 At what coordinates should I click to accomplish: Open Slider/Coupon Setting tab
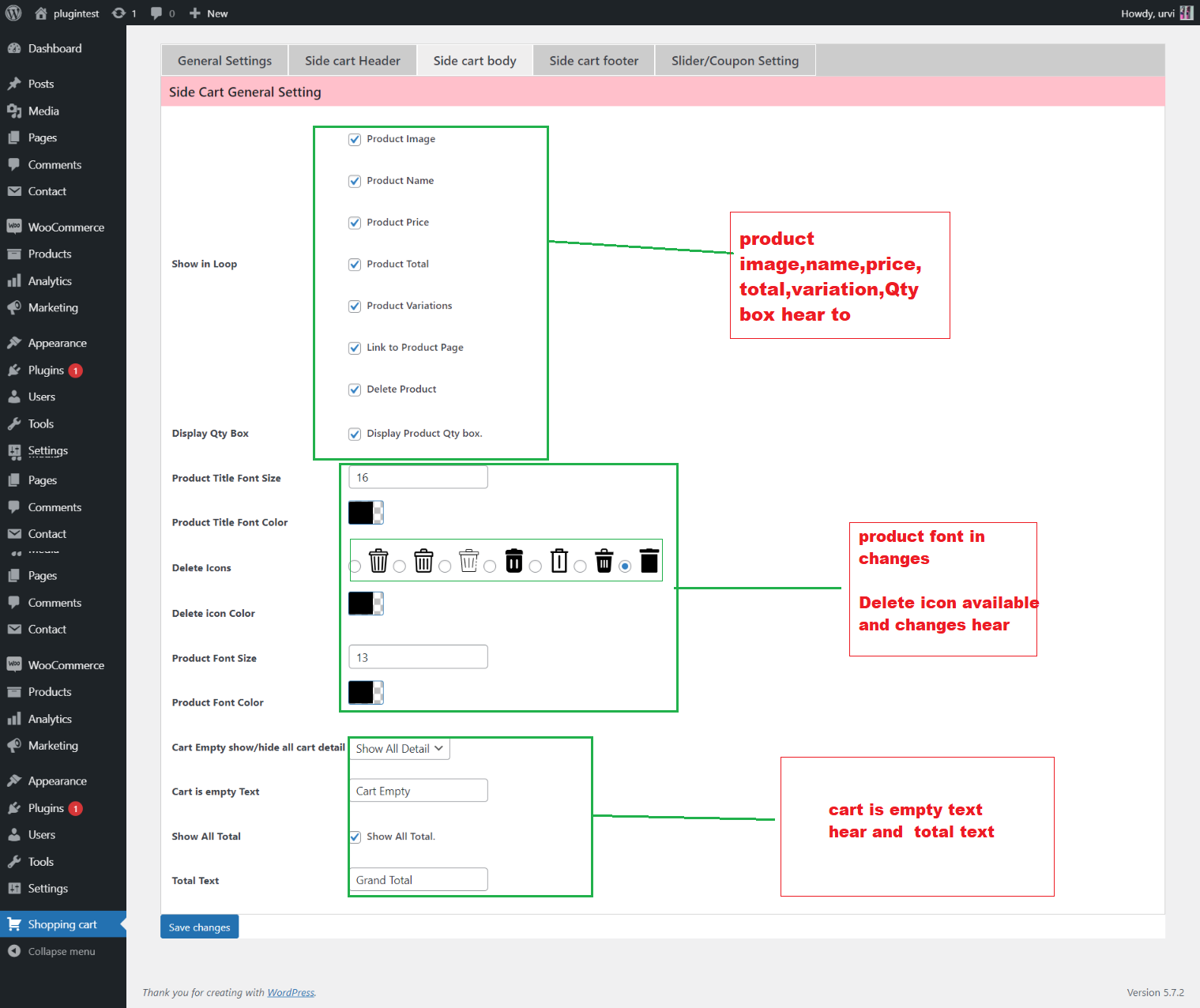point(735,61)
